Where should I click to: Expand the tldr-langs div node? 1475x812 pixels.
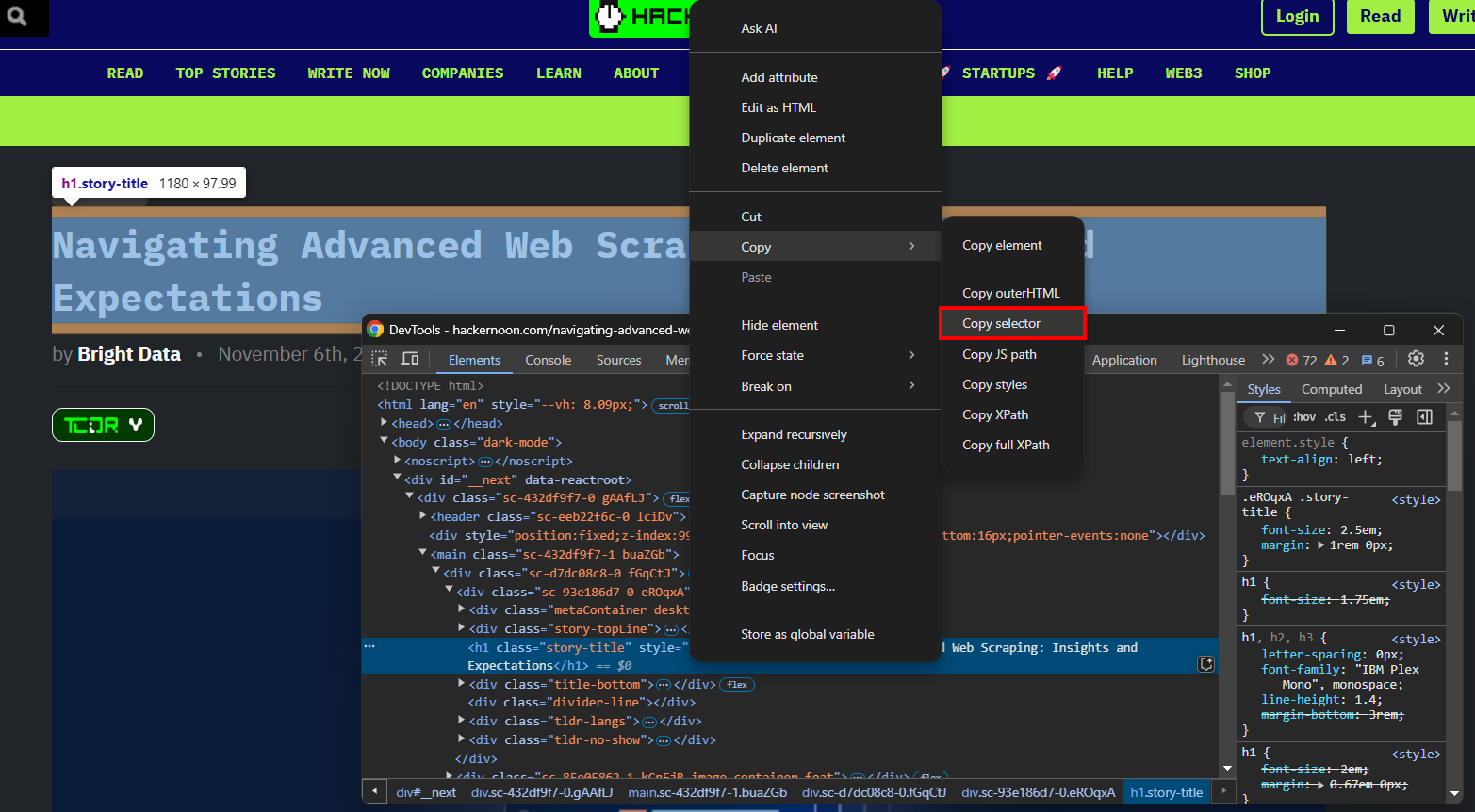click(x=462, y=721)
